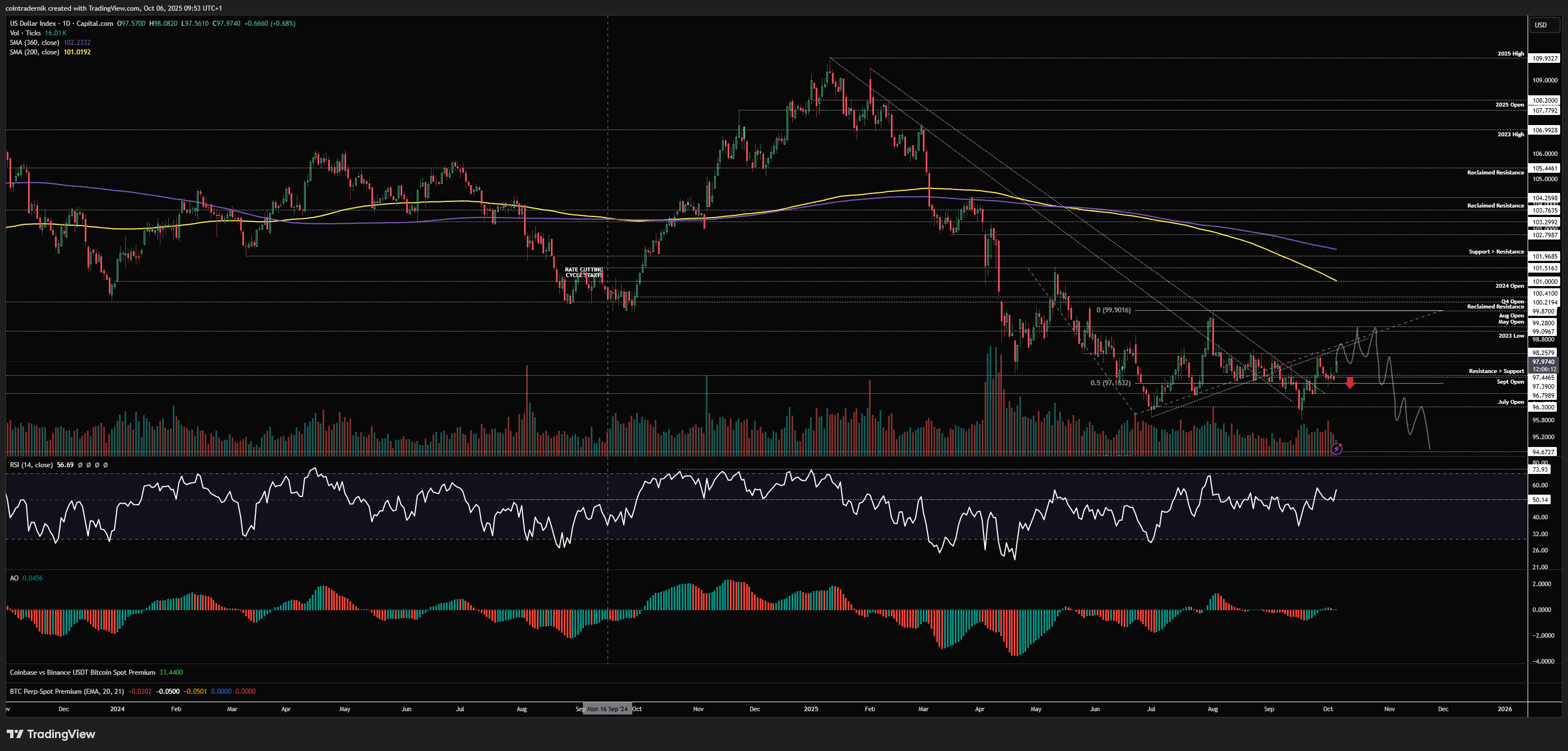The width and height of the screenshot is (1568, 751).
Task: Click the 'Resistance > Support' annotation
Action: (x=1496, y=371)
